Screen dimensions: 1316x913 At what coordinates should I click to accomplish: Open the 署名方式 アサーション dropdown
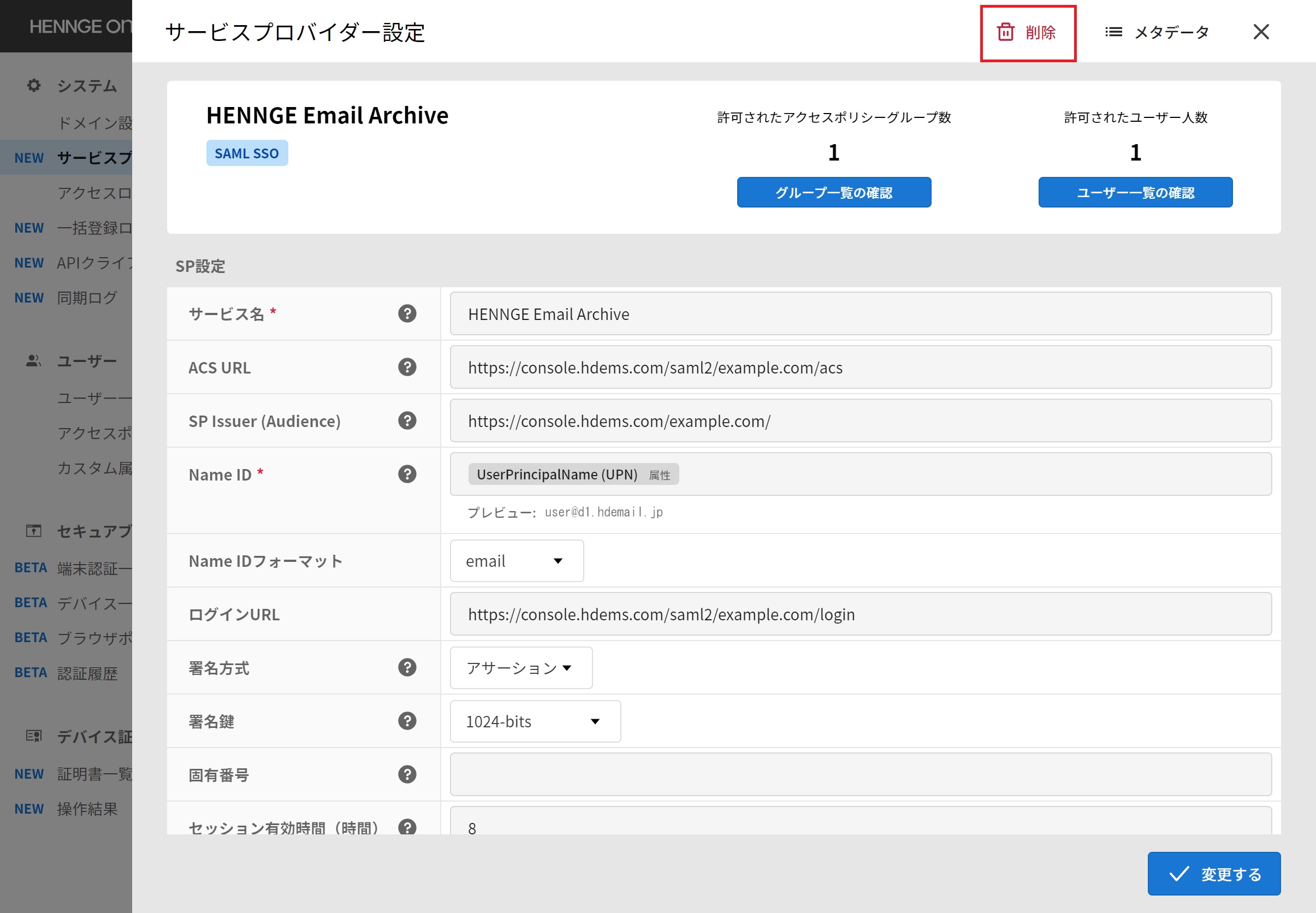521,668
